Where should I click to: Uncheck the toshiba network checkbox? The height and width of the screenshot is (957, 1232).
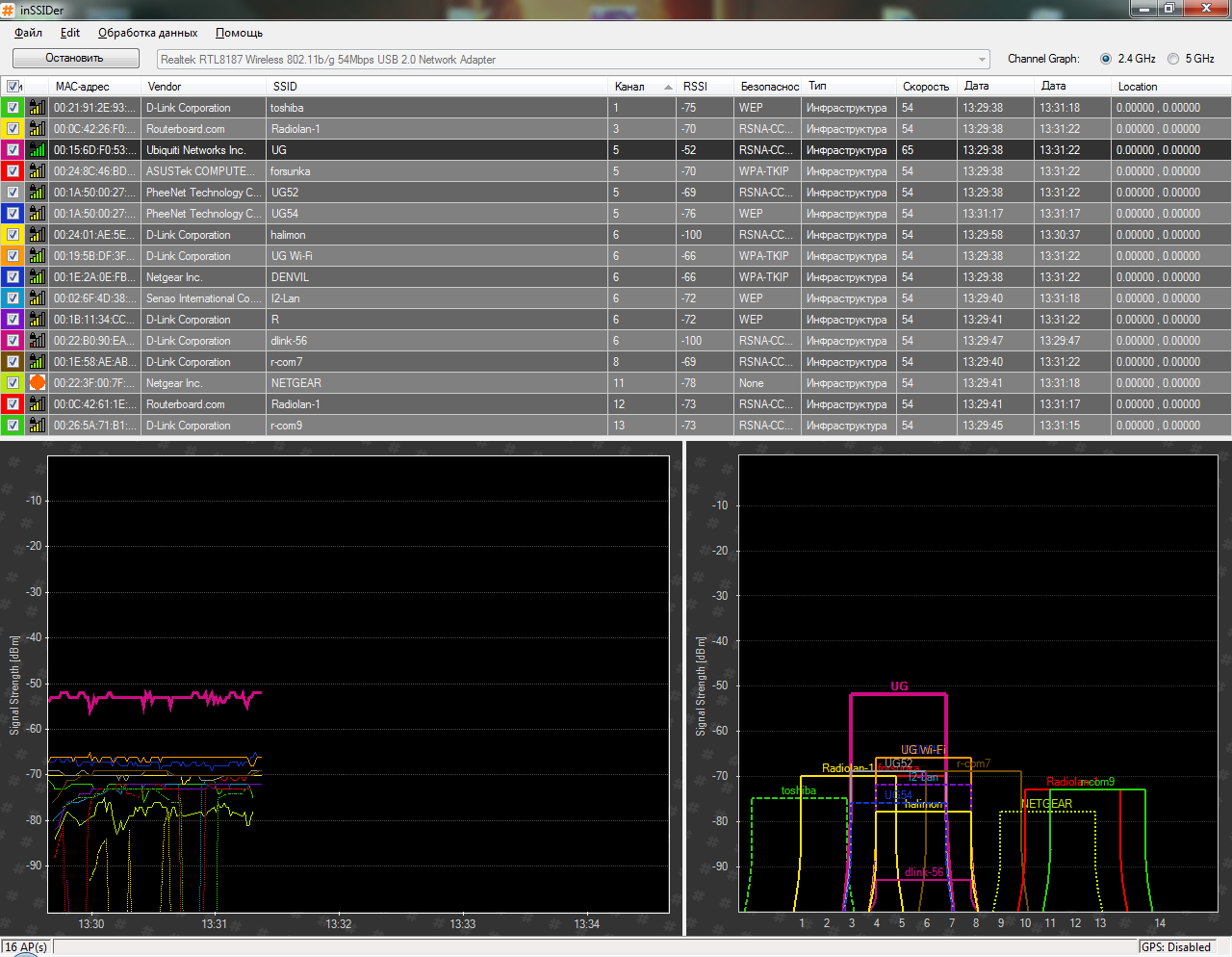click(x=13, y=108)
